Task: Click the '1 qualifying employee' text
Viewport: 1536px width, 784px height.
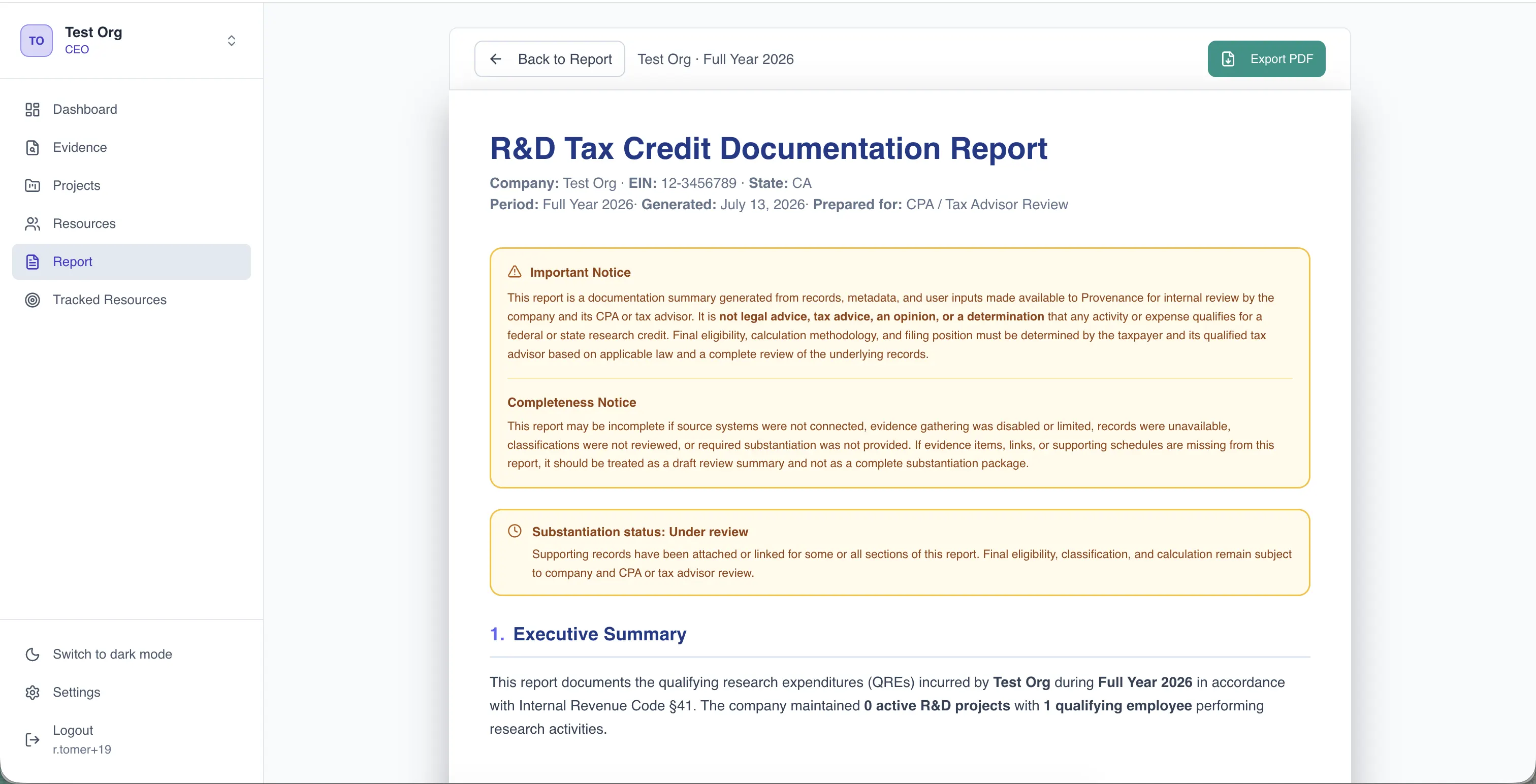Action: coord(1117,706)
